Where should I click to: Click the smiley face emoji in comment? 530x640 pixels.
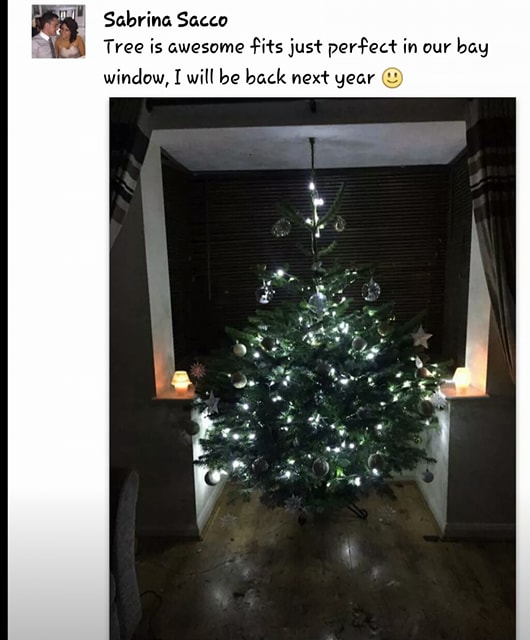[x=392, y=78]
